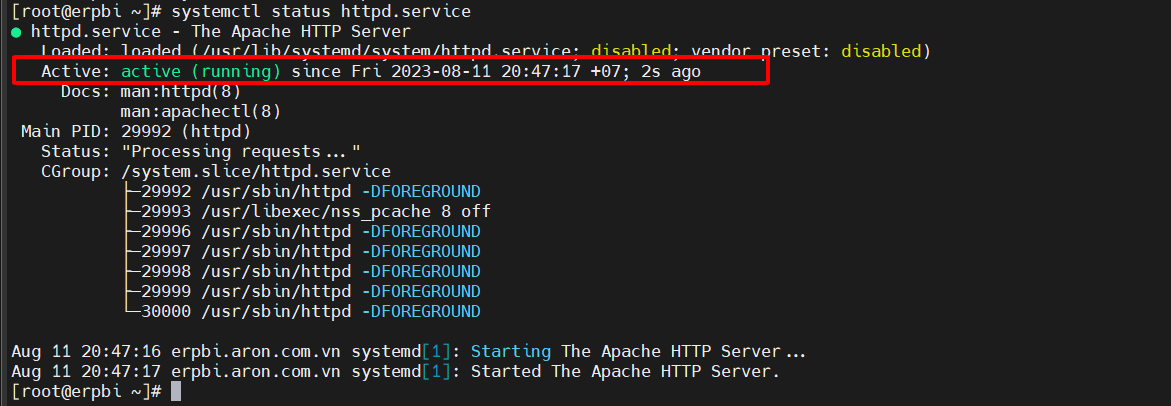This screenshot has height=406, width=1171.
Task: Select process 30000 httpd tree entry
Action: (310, 311)
